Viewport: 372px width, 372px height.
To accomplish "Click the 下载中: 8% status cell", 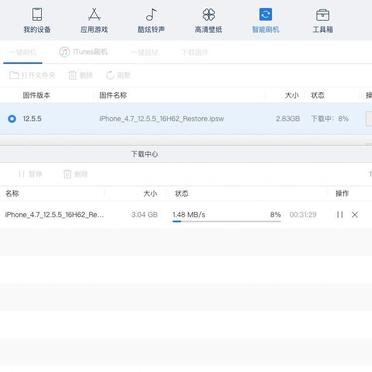I will tap(330, 119).
